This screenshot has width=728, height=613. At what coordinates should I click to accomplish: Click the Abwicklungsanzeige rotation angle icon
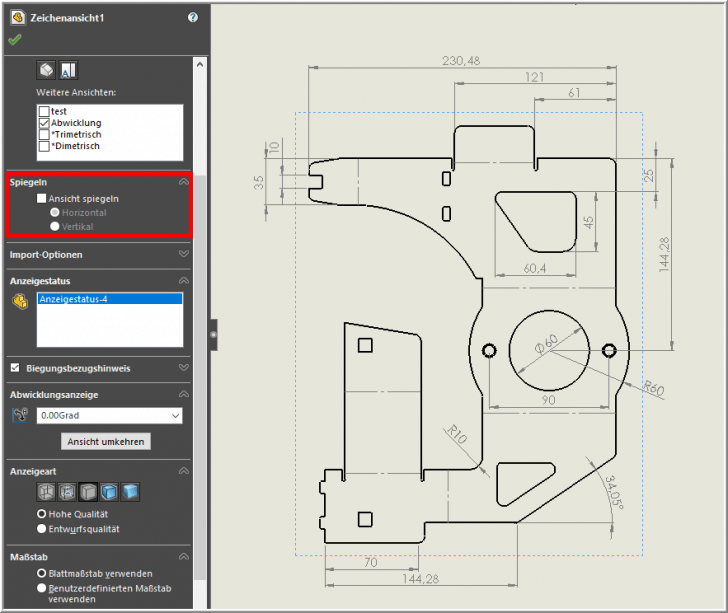[x=20, y=415]
